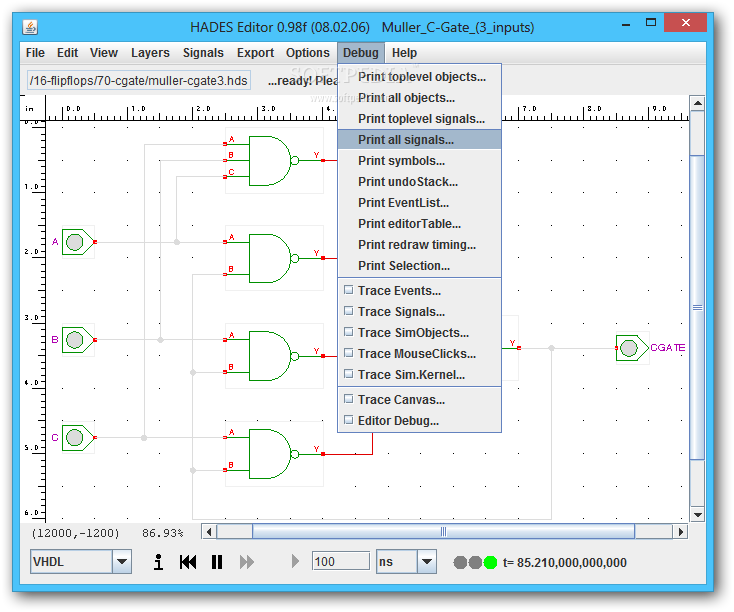Click the wire junction on the CGATE output
This screenshot has width=734, height=612.
[551, 348]
